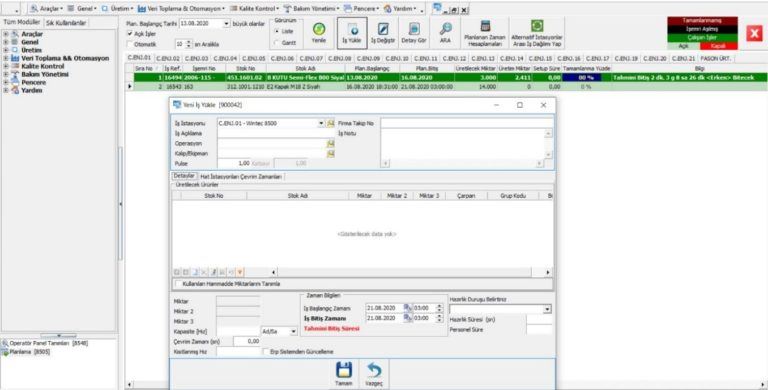Click the Vazgeç undo arrow icon
The width and height of the screenshot is (768, 390).
[x=374, y=370]
